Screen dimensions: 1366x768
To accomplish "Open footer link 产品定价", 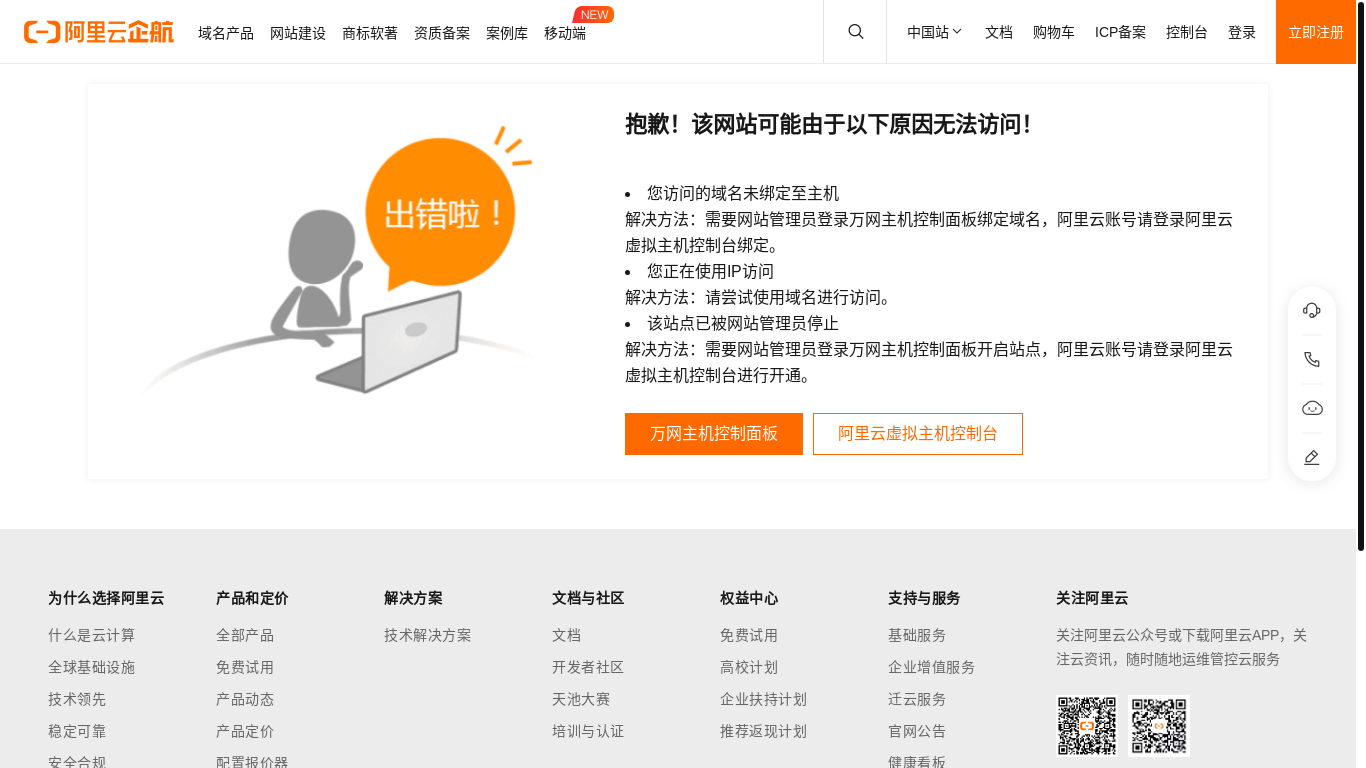I will 245,731.
